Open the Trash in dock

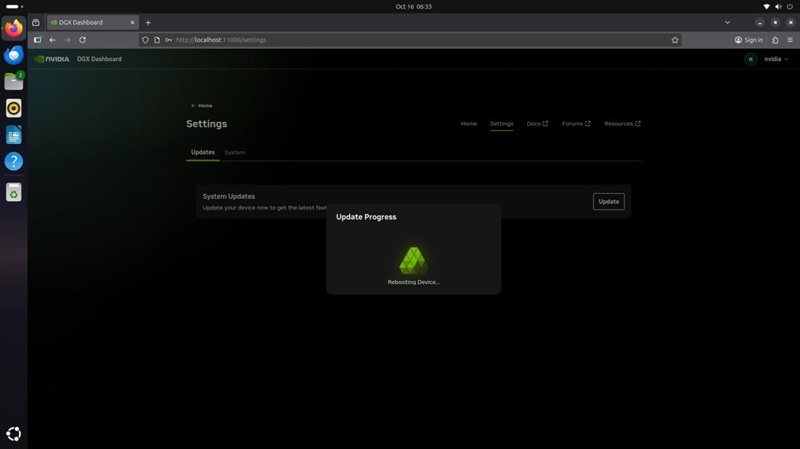pyautogui.click(x=14, y=192)
